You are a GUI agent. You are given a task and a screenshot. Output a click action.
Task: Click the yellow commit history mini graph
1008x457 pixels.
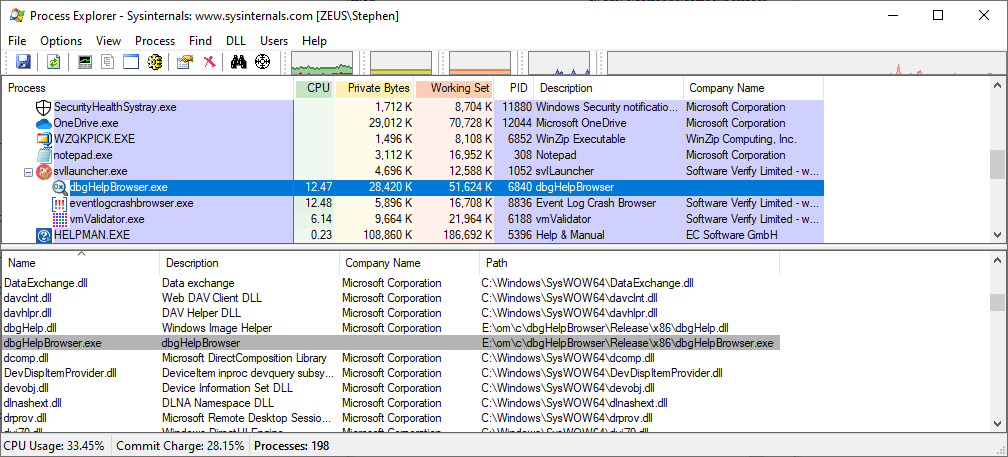[400, 62]
